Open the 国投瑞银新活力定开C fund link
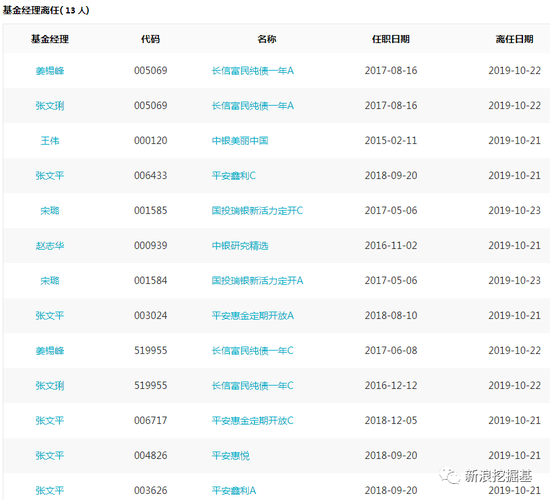The height and width of the screenshot is (500, 550). pos(257,211)
